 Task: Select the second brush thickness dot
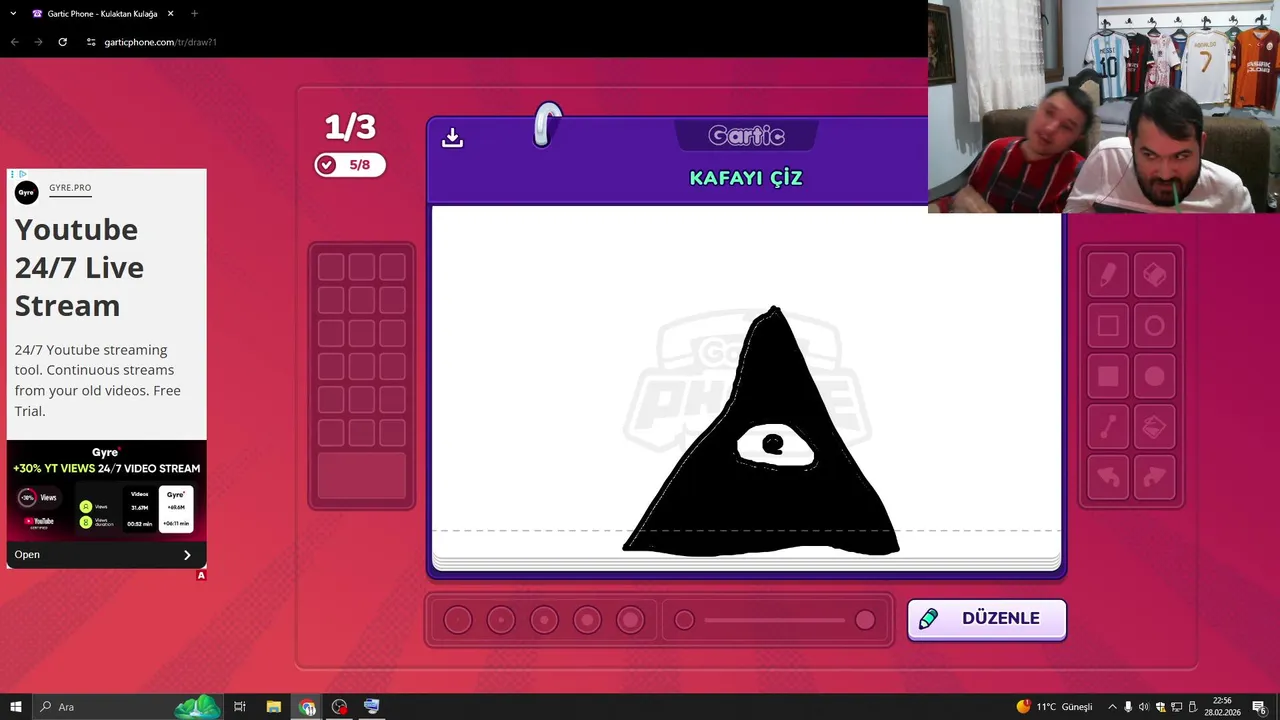coord(501,620)
